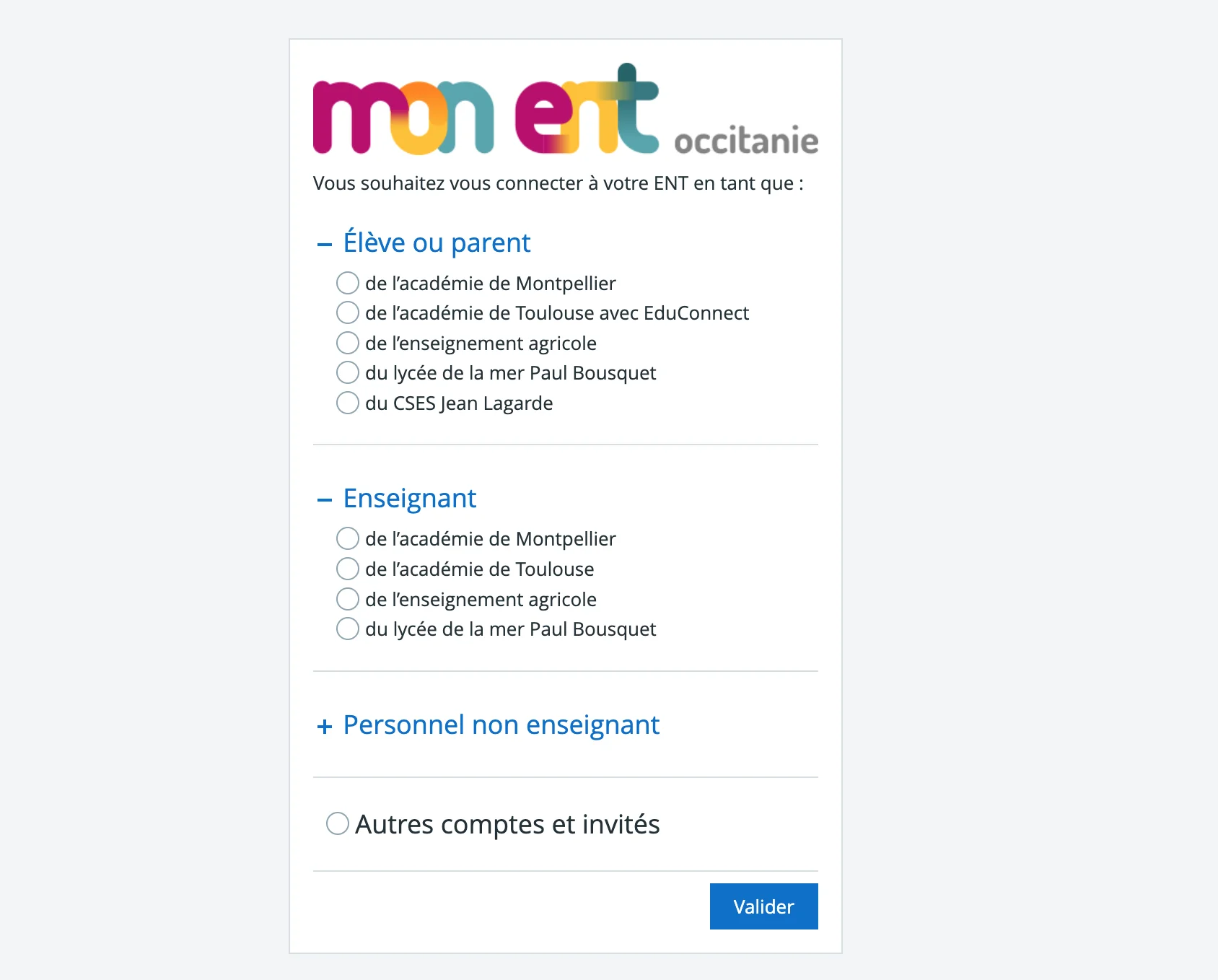Select student enseignement agricole radio button
This screenshot has width=1218, height=980.
click(348, 343)
